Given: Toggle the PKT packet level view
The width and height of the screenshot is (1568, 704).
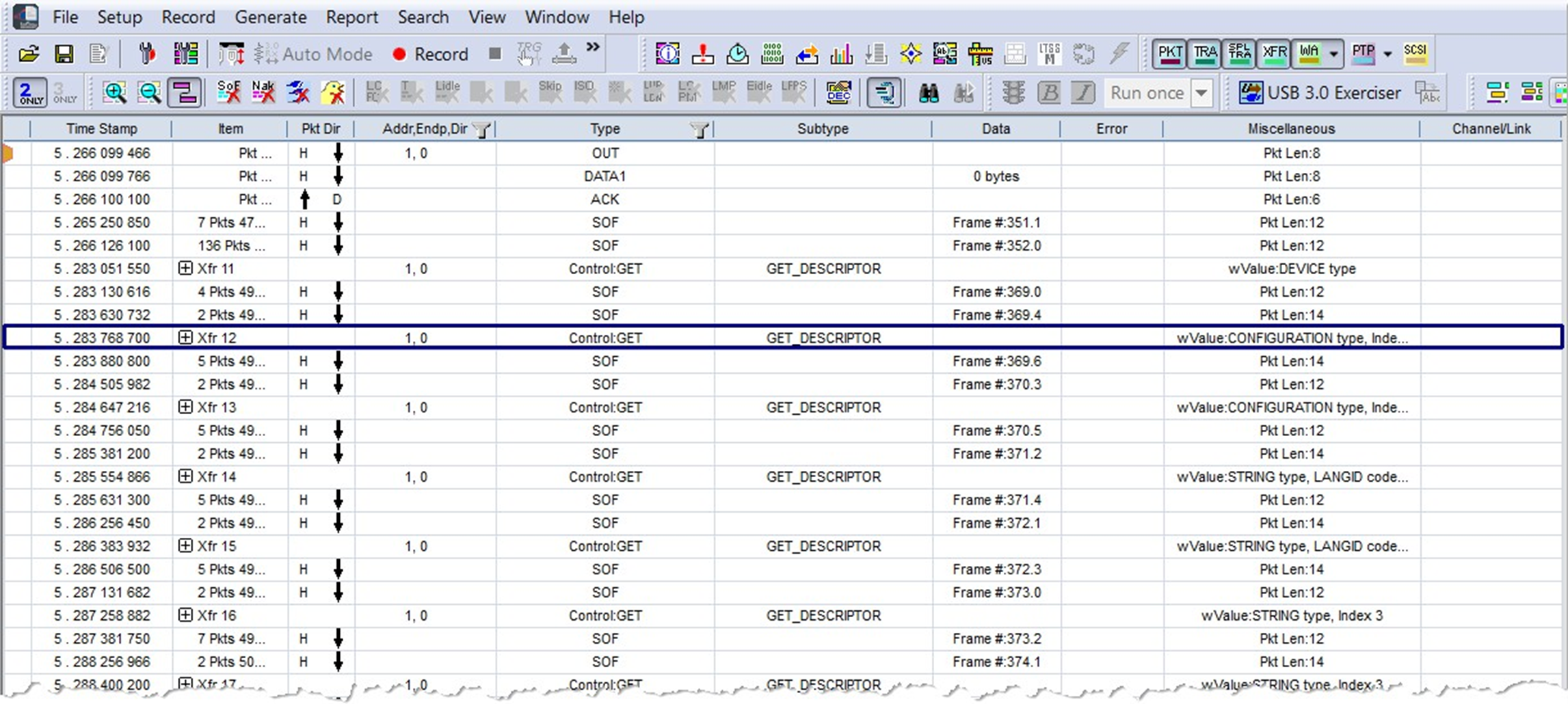Looking at the screenshot, I should pos(1170,53).
